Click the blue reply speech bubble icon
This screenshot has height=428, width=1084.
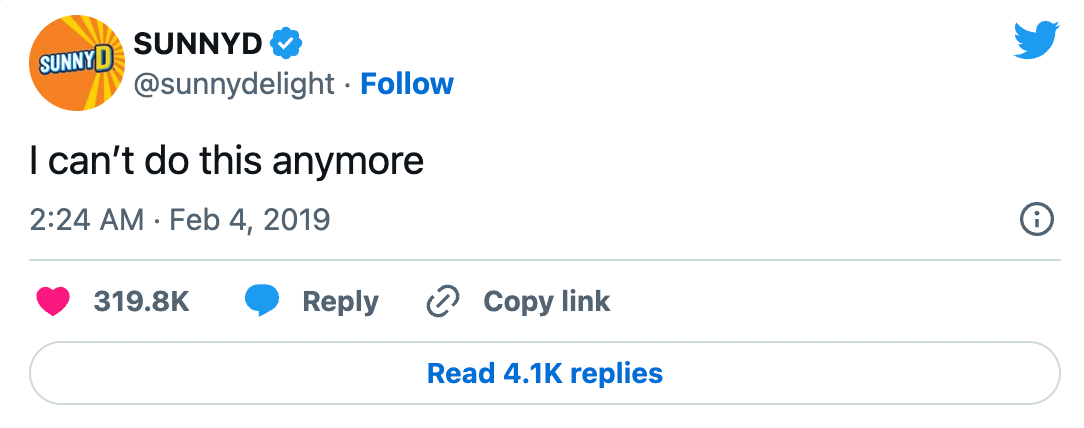pos(262,301)
